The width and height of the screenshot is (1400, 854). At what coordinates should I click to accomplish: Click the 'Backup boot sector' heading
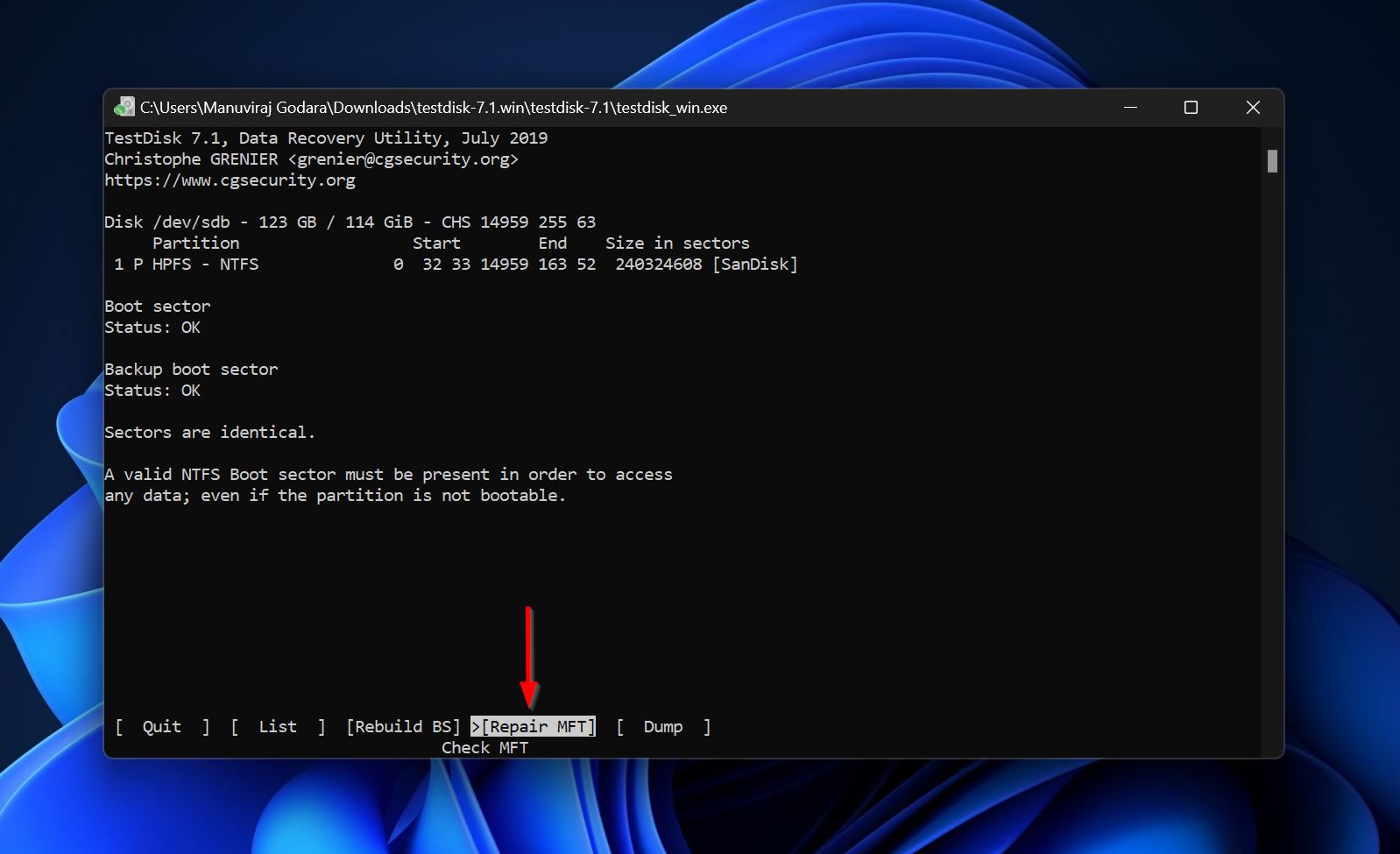191,370
